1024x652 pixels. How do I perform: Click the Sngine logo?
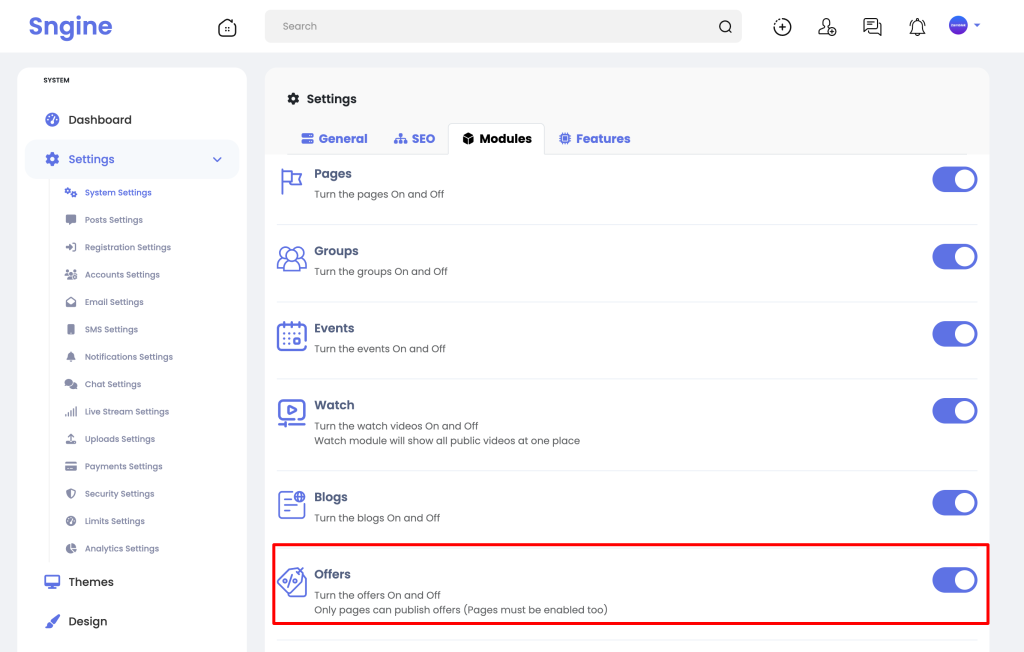click(71, 27)
